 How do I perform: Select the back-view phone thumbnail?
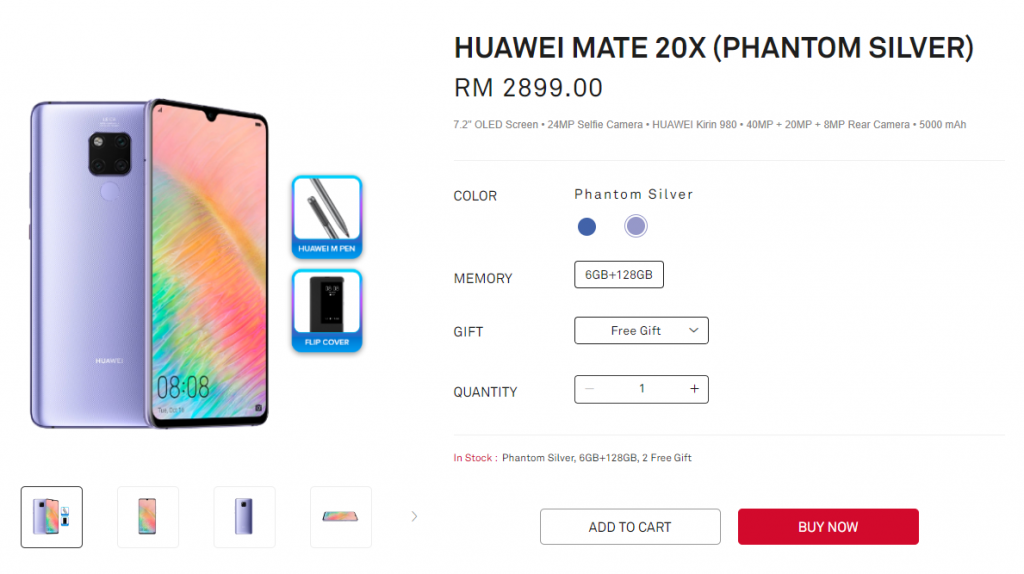(x=244, y=517)
